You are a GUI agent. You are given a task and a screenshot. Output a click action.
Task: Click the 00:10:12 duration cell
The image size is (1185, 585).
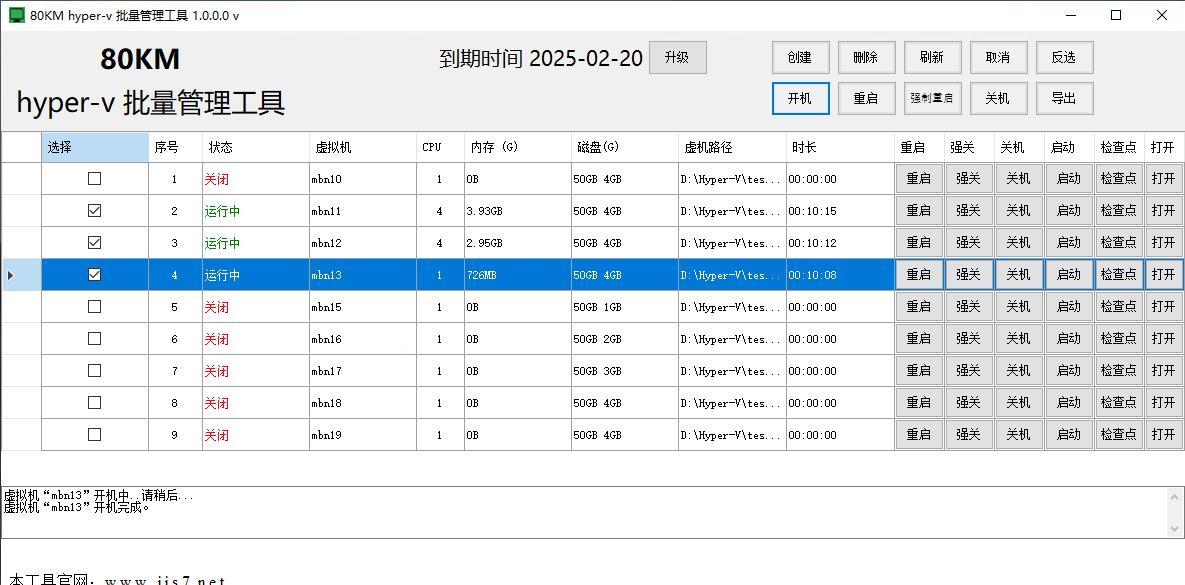click(840, 243)
